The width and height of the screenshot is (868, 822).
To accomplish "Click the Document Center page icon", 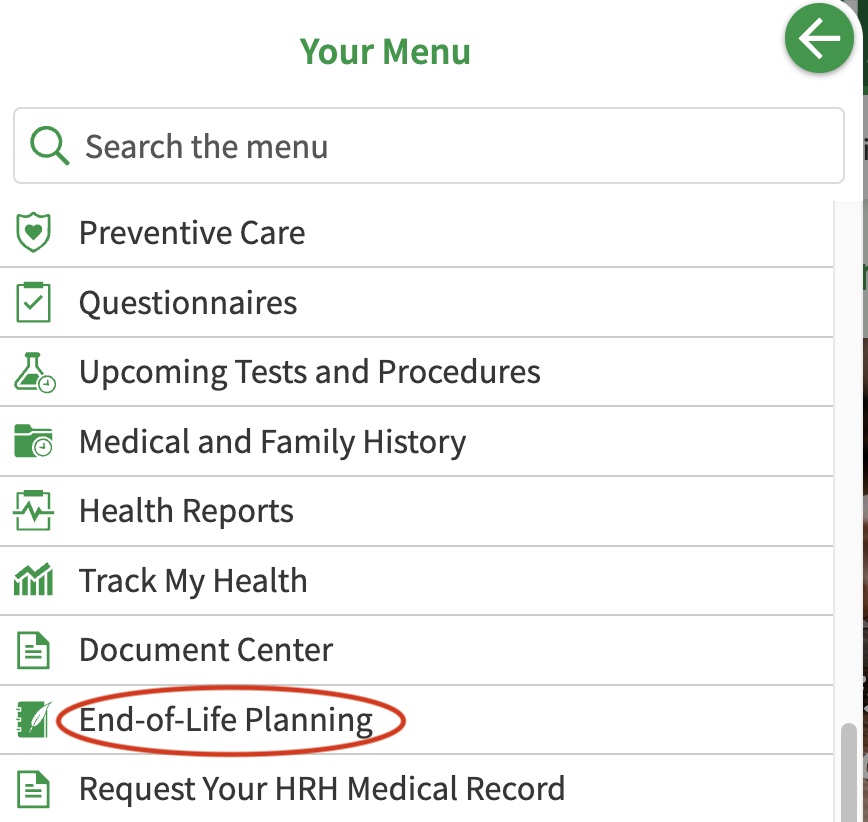I will [33, 650].
